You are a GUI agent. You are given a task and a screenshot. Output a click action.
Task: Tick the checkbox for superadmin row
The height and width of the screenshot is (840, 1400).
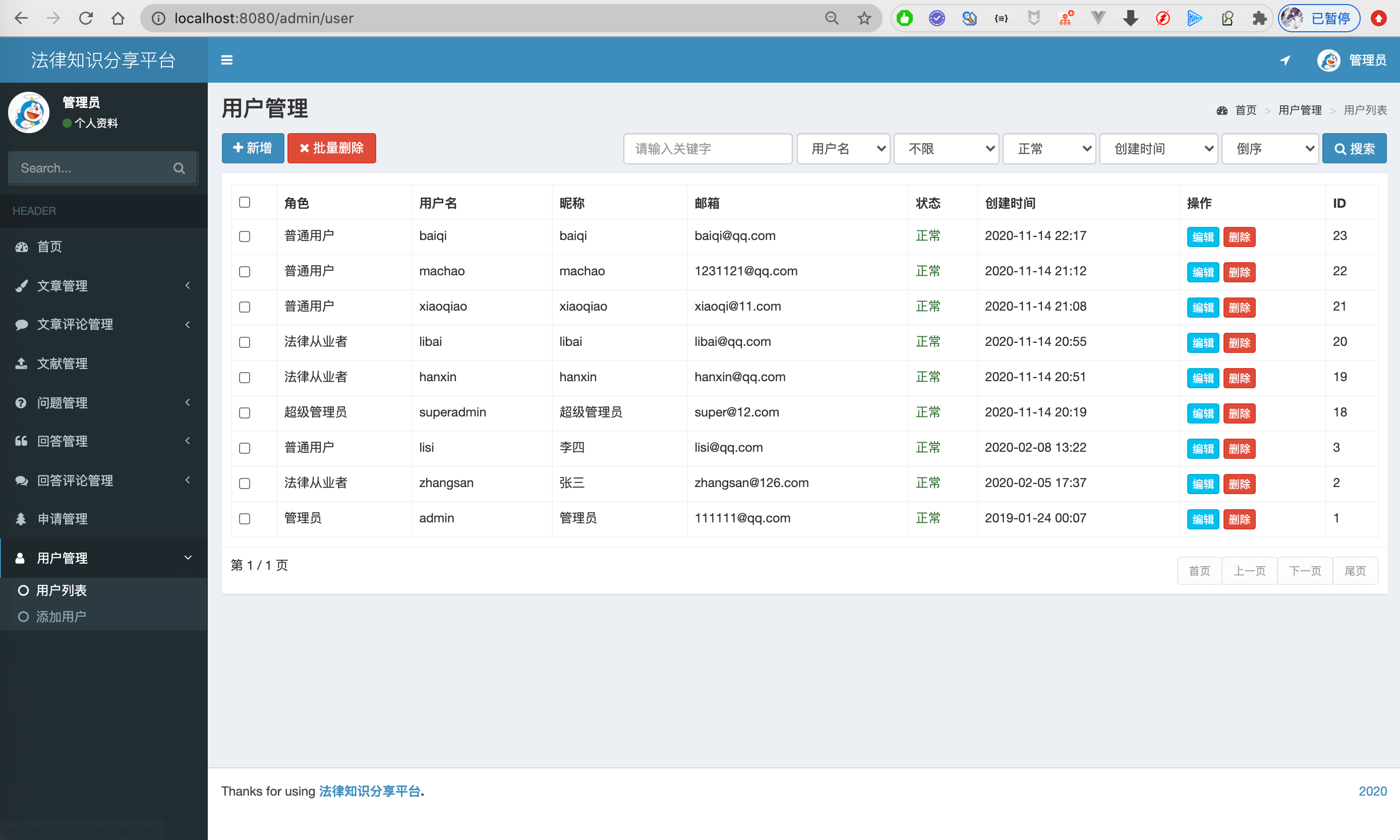pos(245,412)
